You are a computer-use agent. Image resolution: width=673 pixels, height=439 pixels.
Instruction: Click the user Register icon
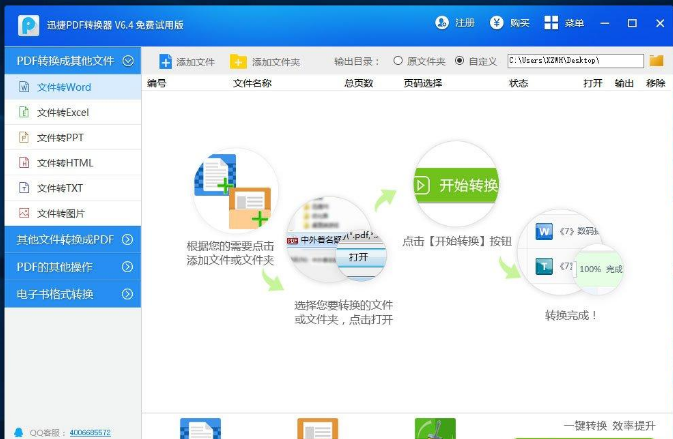[x=442, y=22]
